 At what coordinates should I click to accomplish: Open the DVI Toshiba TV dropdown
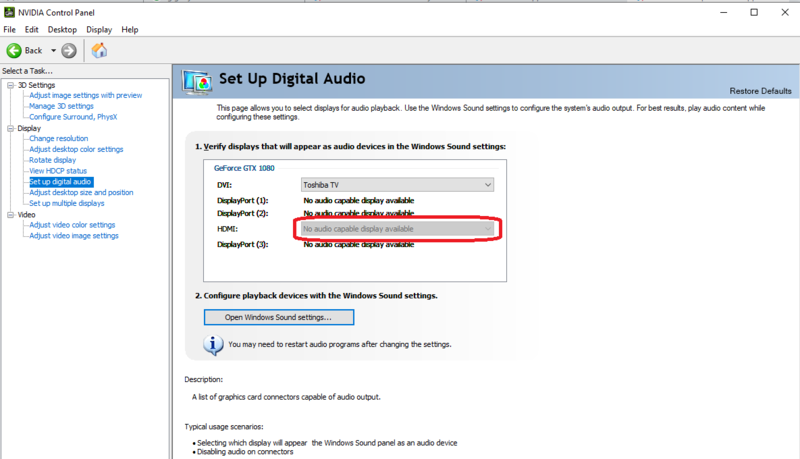(397, 185)
